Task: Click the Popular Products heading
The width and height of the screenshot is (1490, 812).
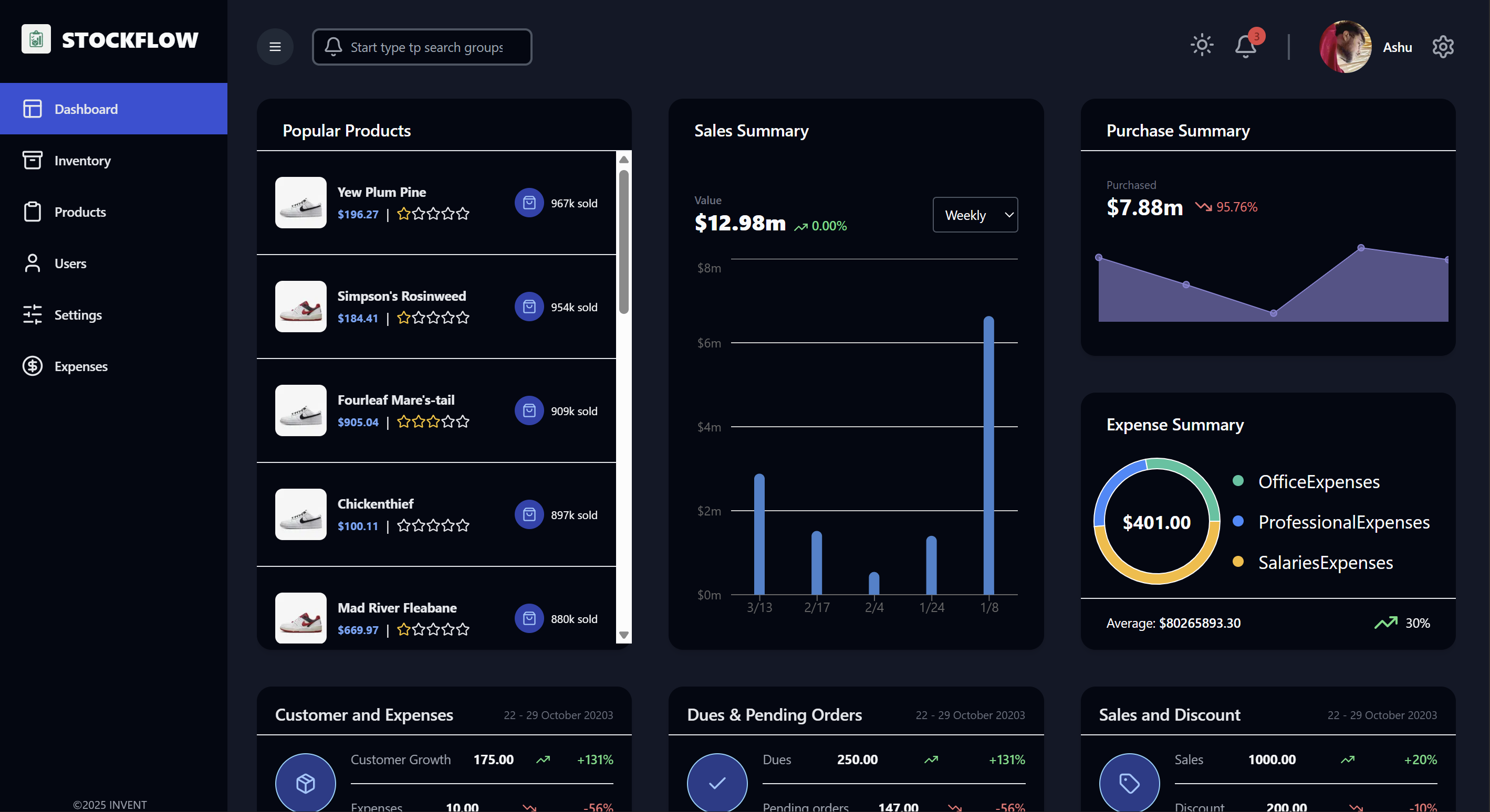Action: pyautogui.click(x=346, y=130)
